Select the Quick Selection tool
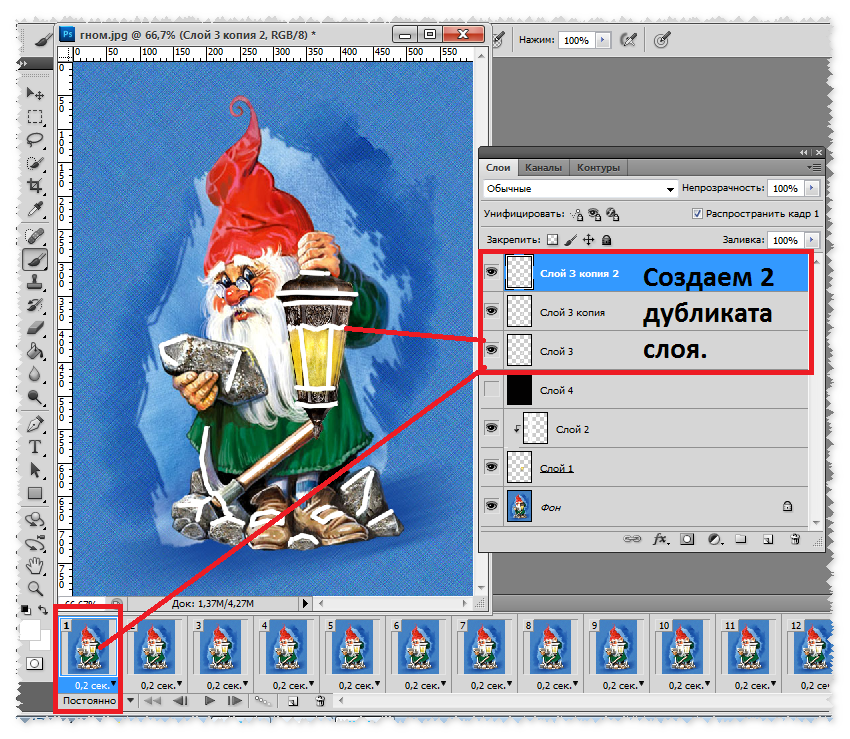850x739 pixels. 35,162
